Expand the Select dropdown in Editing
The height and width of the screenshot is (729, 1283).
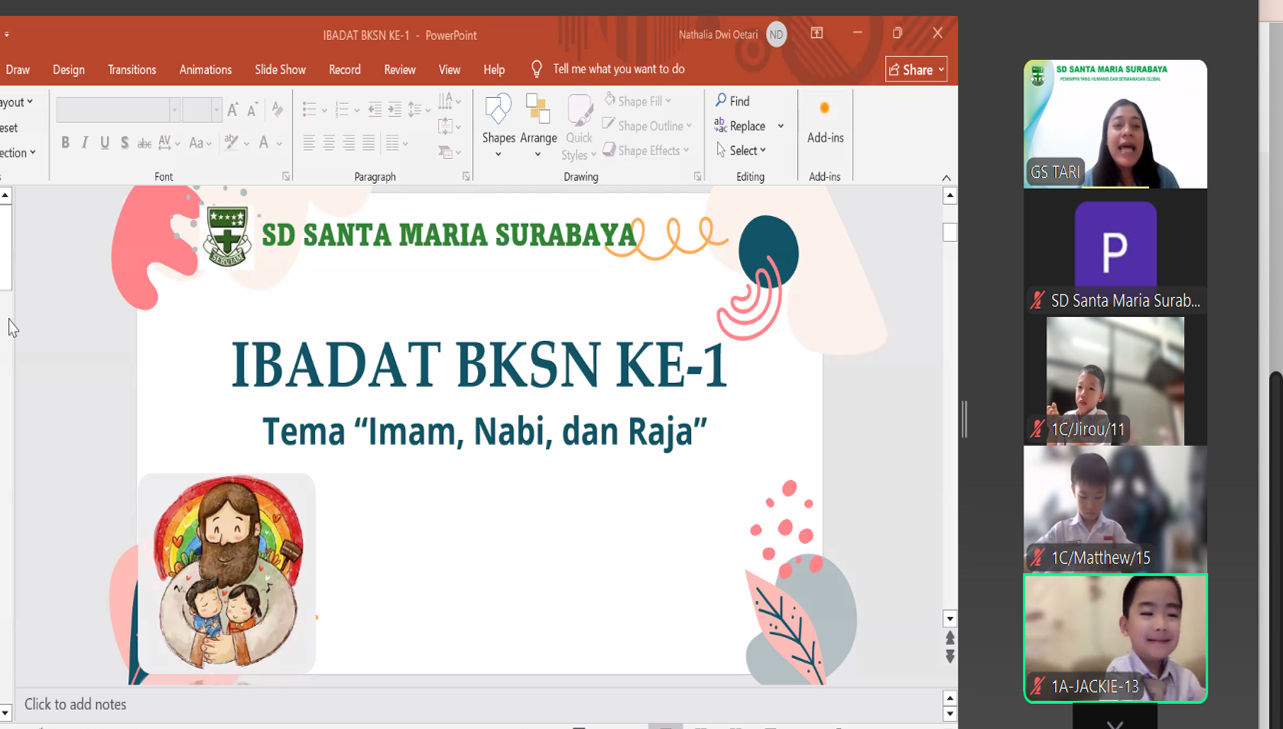(742, 151)
